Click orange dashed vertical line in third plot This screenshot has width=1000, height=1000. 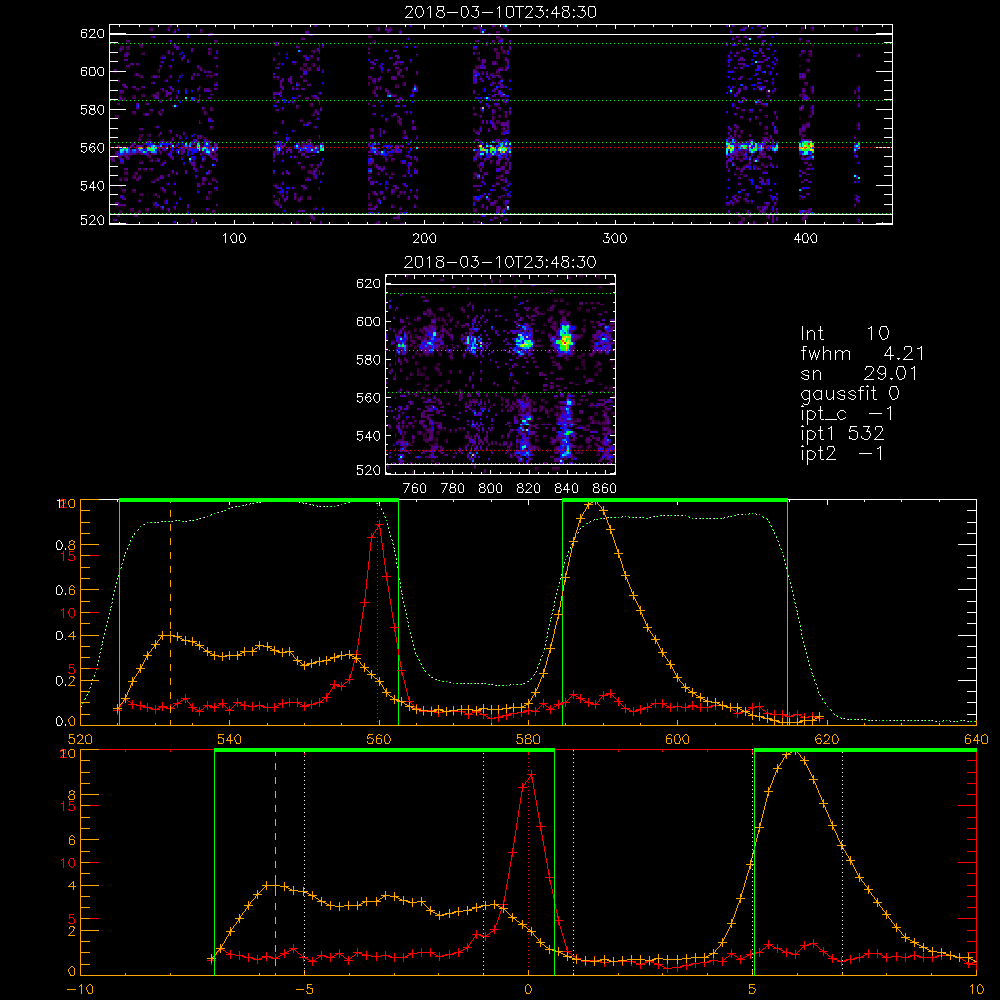coord(170,612)
